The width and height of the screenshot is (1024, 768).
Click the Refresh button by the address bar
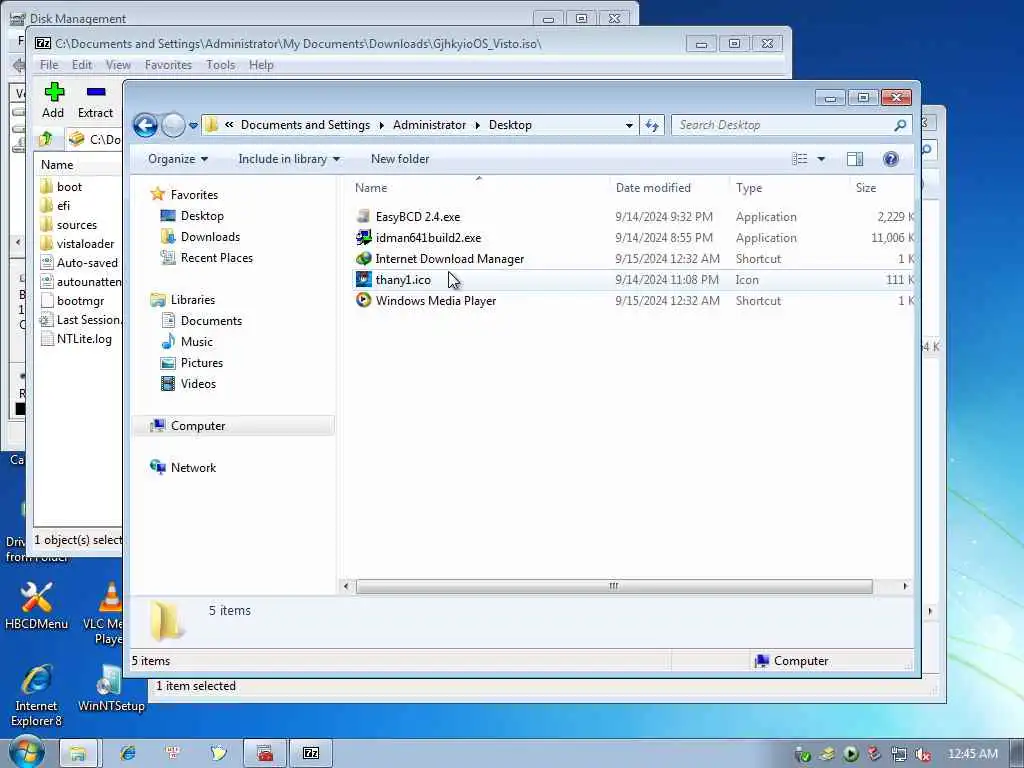point(652,125)
